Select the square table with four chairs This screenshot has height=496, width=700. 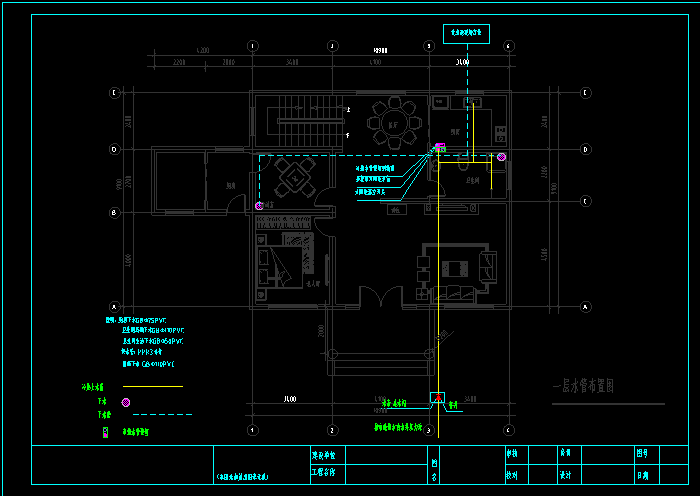tap(295, 181)
